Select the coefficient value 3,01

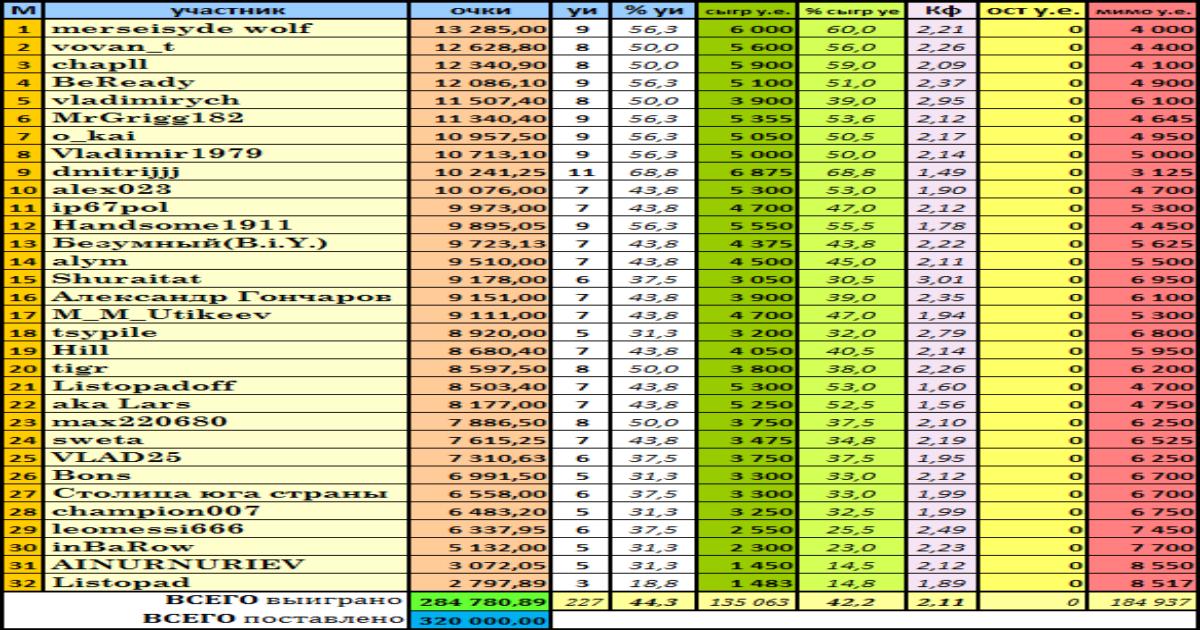point(940,279)
